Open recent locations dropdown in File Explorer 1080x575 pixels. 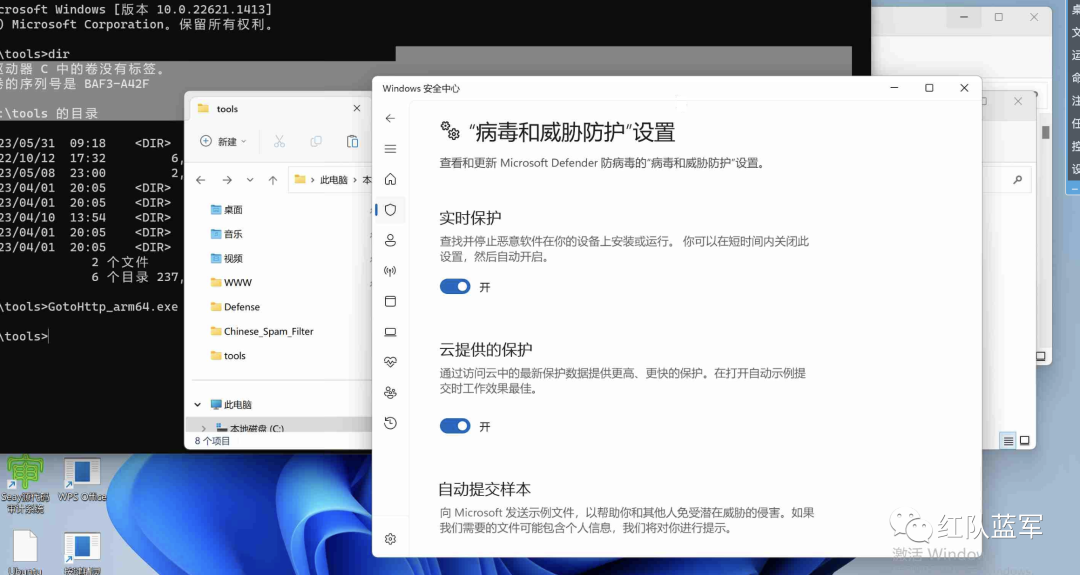coord(250,180)
